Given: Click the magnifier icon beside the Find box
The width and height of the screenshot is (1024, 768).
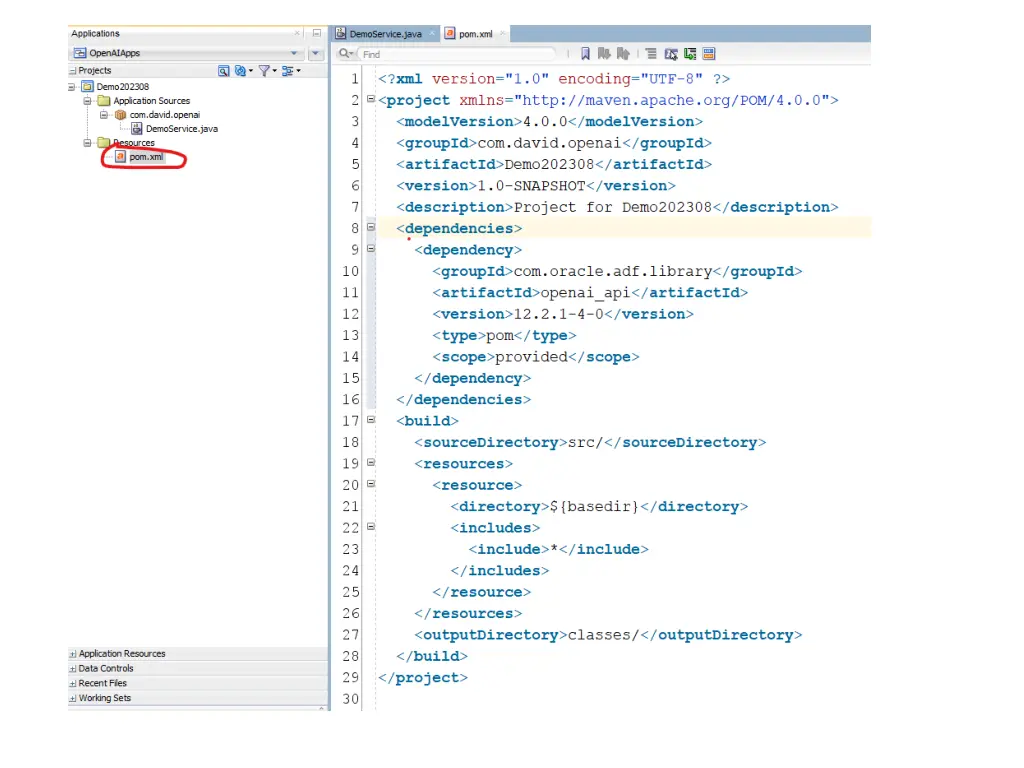Looking at the screenshot, I should (x=345, y=54).
